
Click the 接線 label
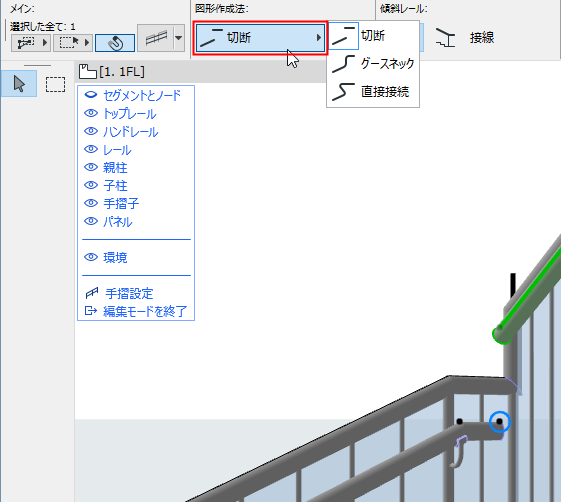(x=482, y=38)
